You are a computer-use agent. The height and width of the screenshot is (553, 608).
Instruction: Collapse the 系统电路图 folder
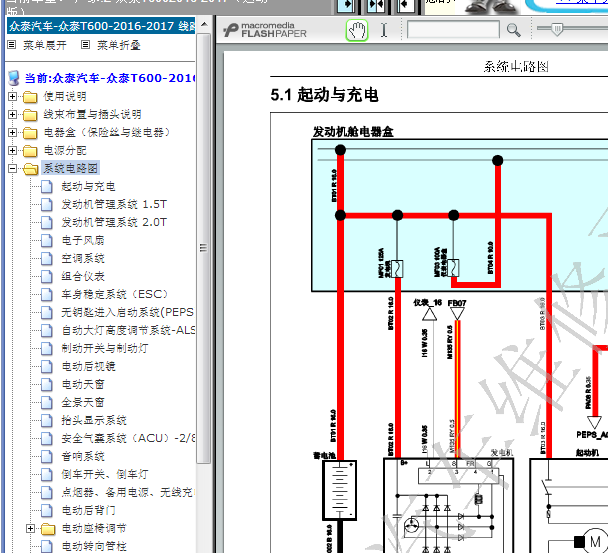12,168
